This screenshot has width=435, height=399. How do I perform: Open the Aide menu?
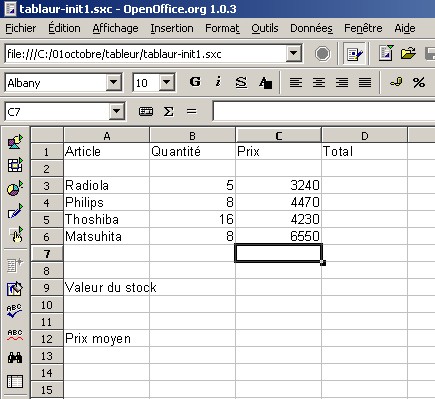405,28
